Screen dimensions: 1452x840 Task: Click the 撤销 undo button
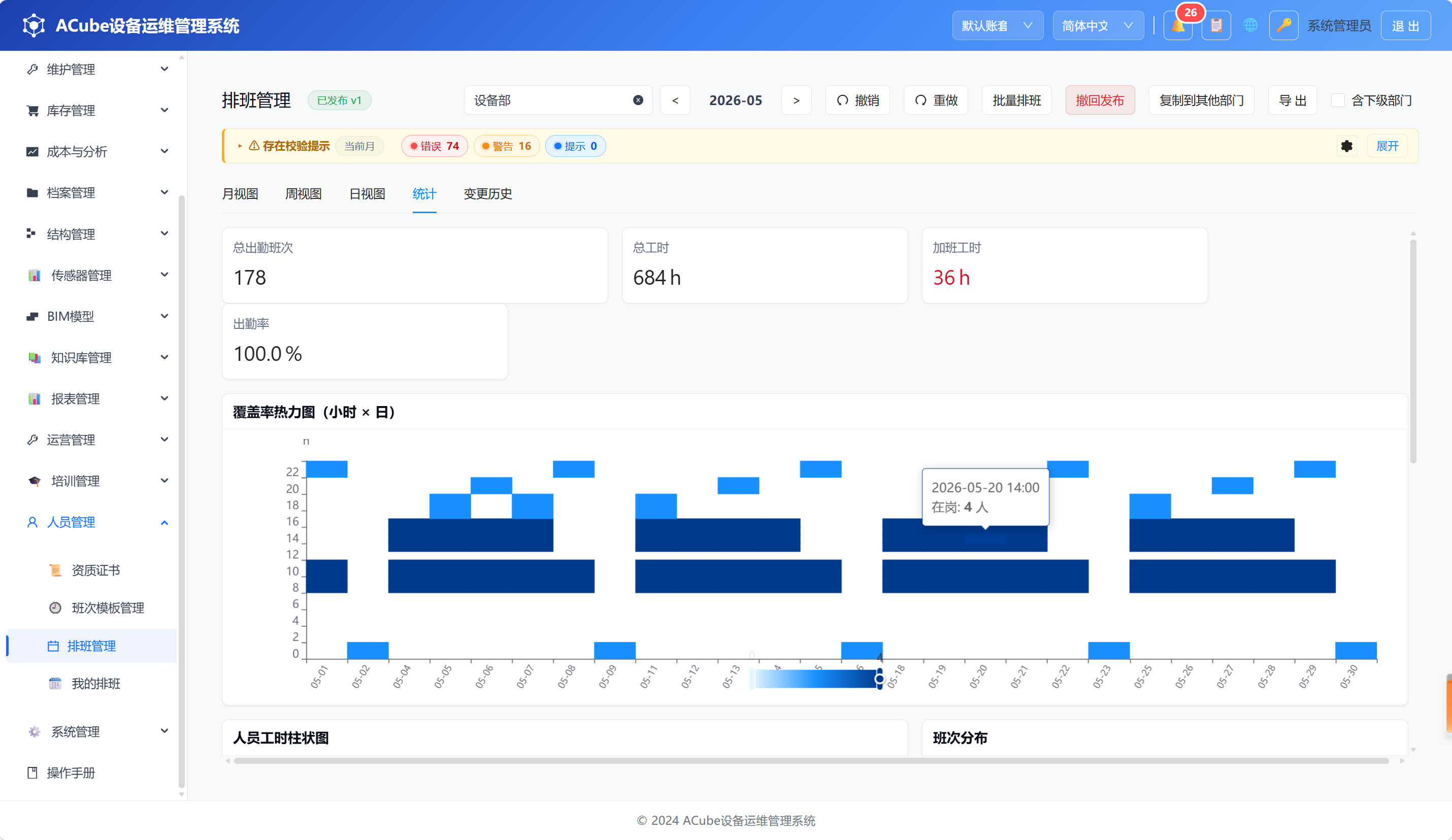coord(857,100)
